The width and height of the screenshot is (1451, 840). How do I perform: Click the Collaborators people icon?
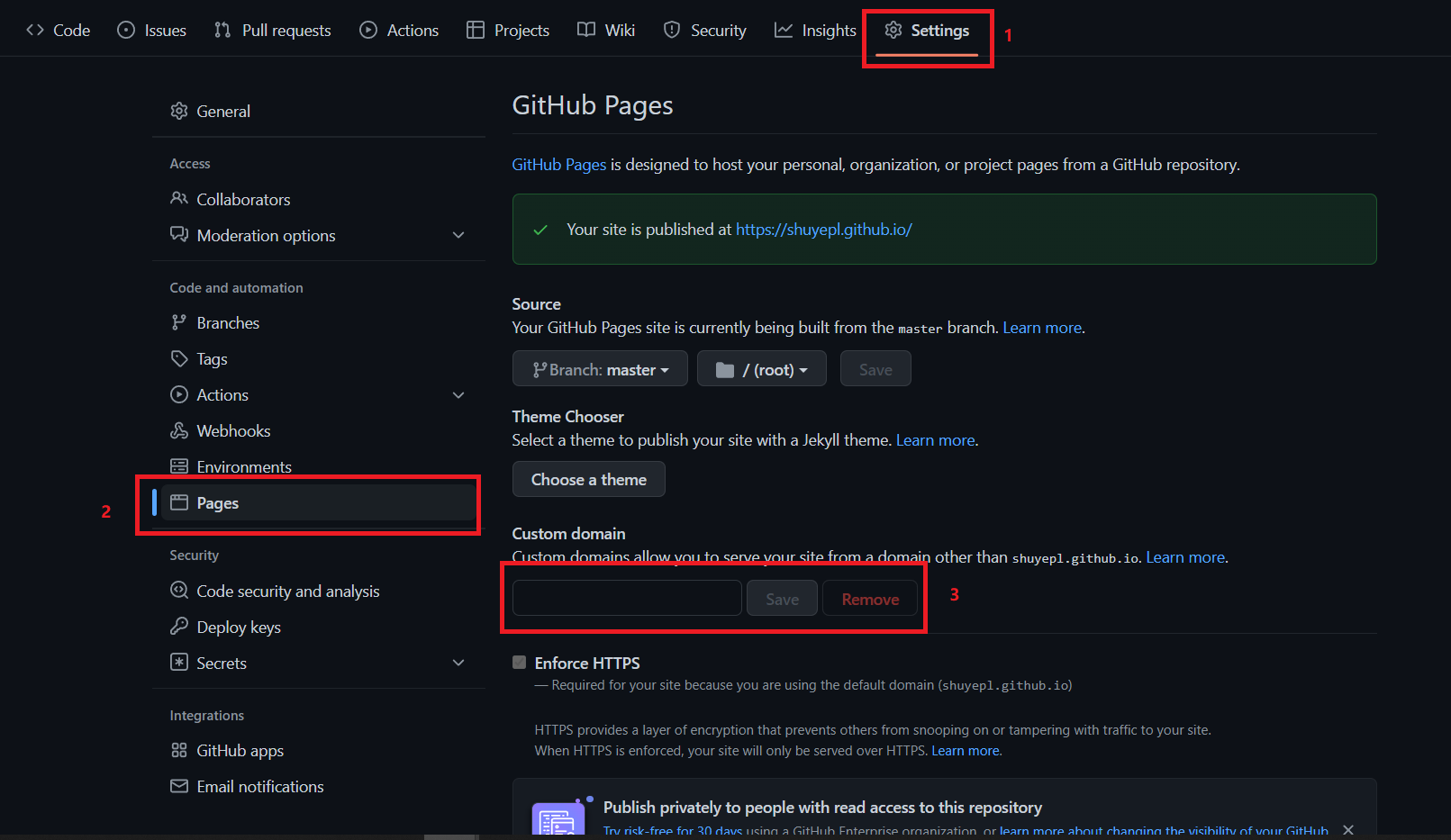pyautogui.click(x=179, y=199)
